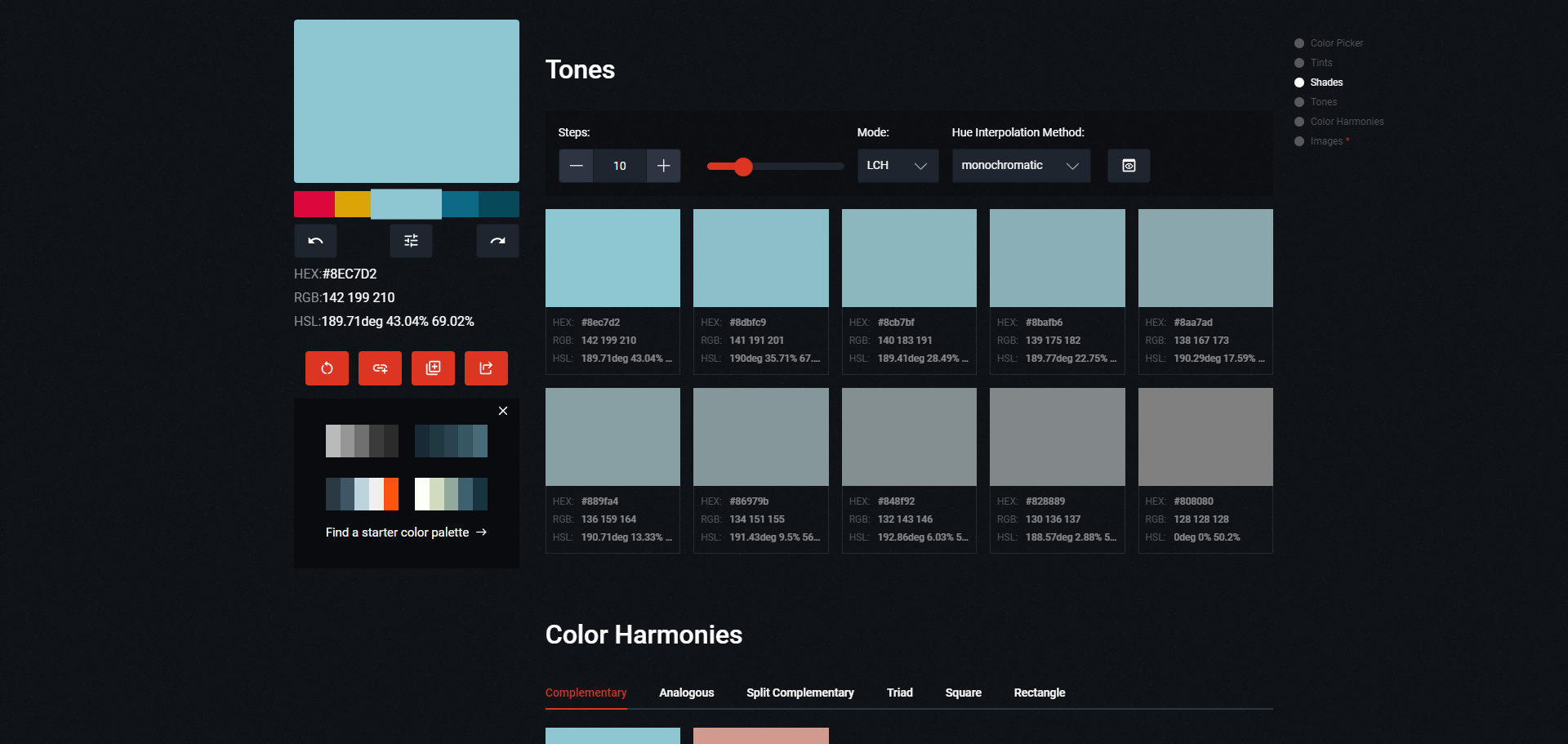Select the tone swatch #8aa7ad
The height and width of the screenshot is (744, 1568).
tap(1205, 258)
